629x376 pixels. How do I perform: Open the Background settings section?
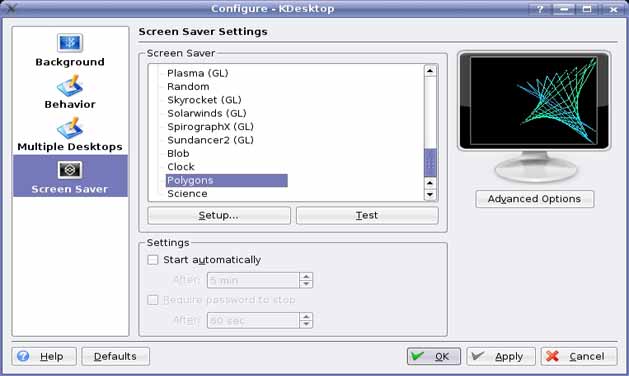(70, 50)
